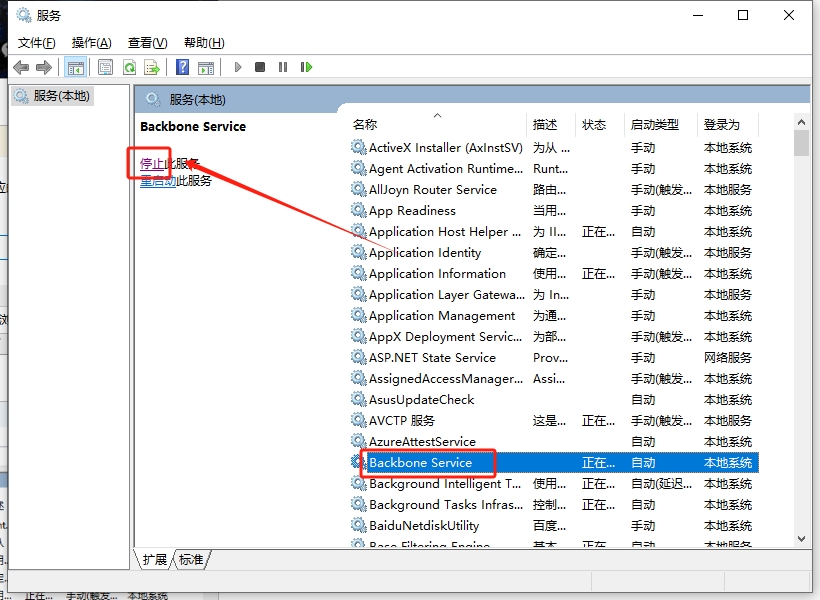
Task: Open Help via blue question-mark icon
Action: (182, 67)
